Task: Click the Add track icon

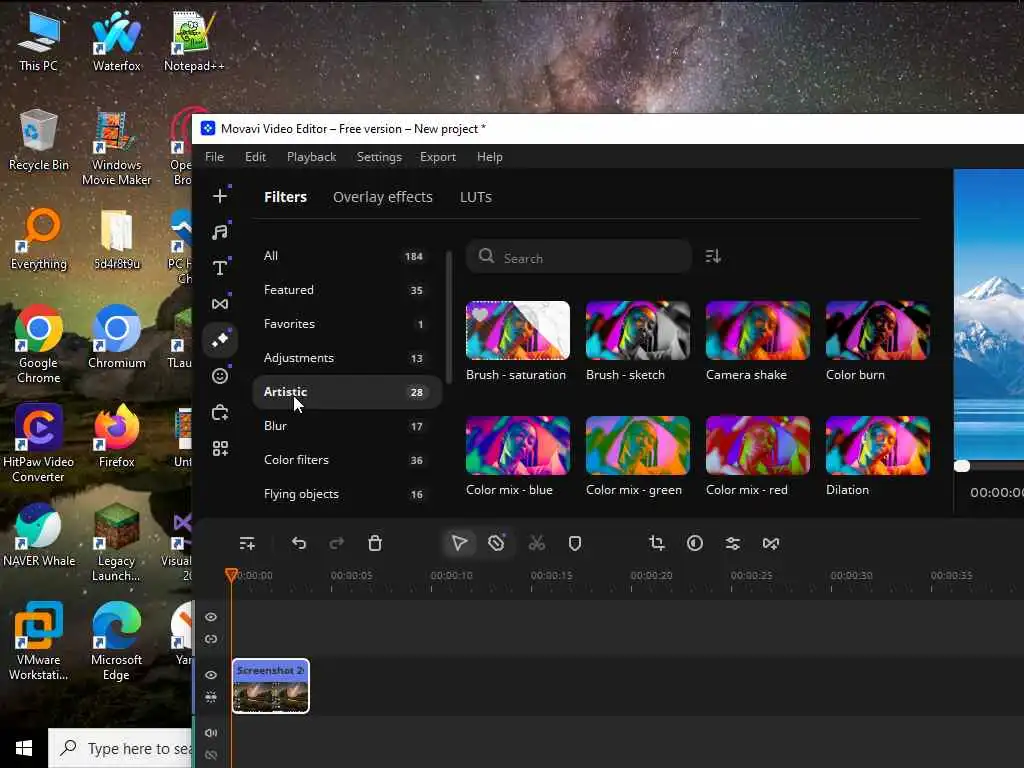Action: pos(247,543)
